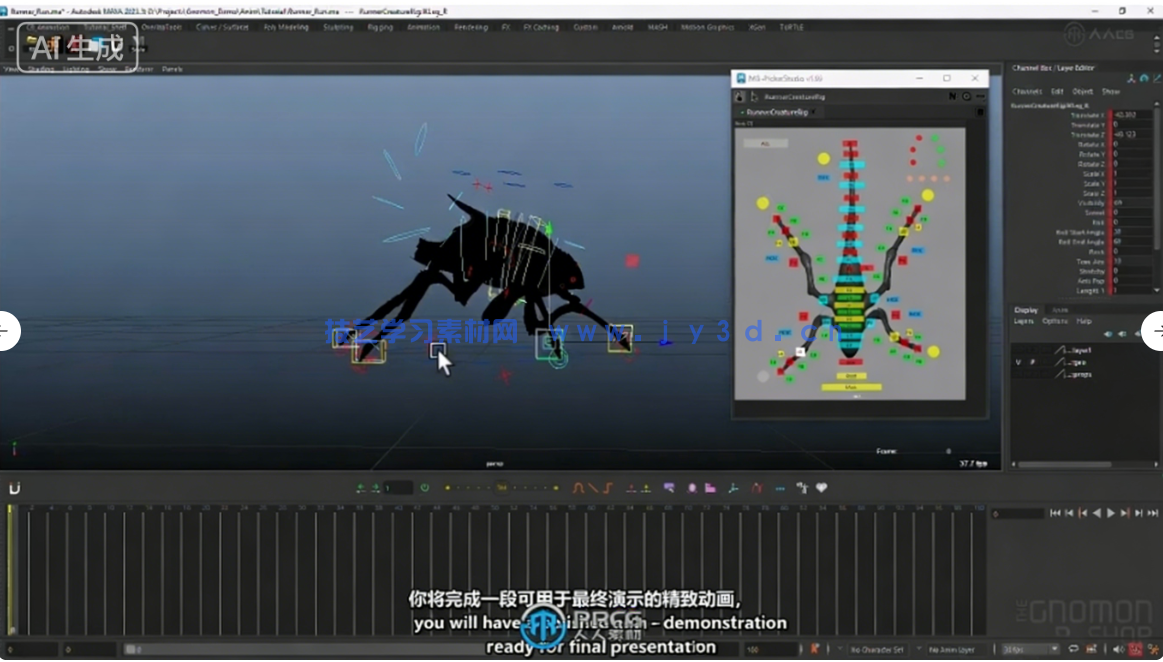Toggle visibility of the props layer

pos(1018,375)
